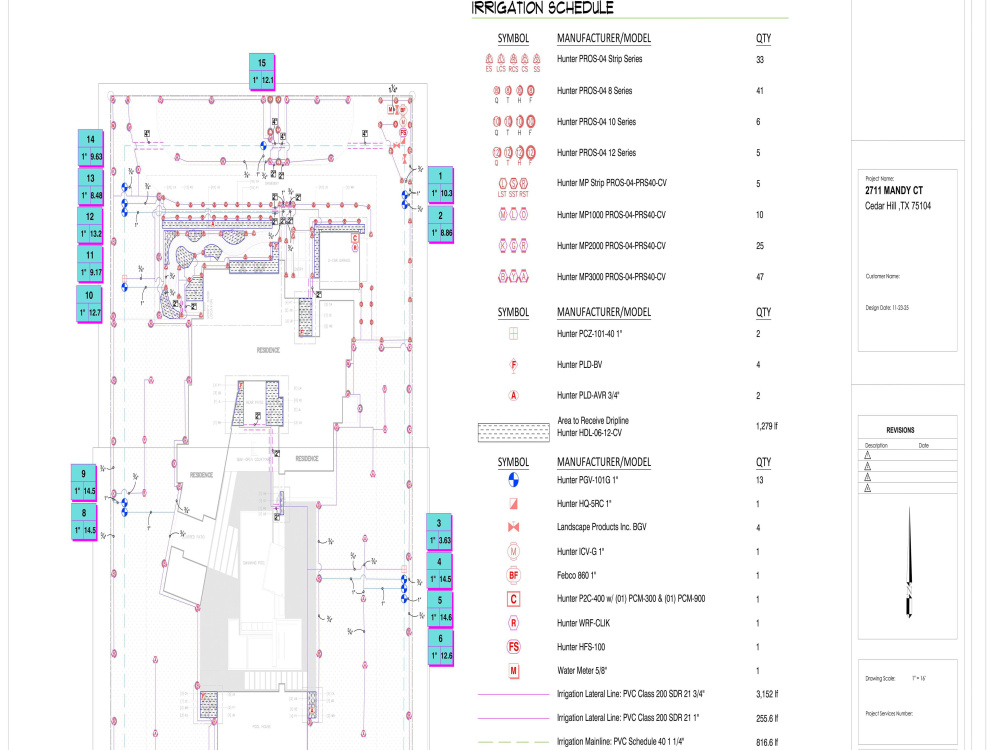Select the Hunter PLD-BV F flush valve symbol
The width and height of the screenshot is (1000, 750).
pos(513,365)
